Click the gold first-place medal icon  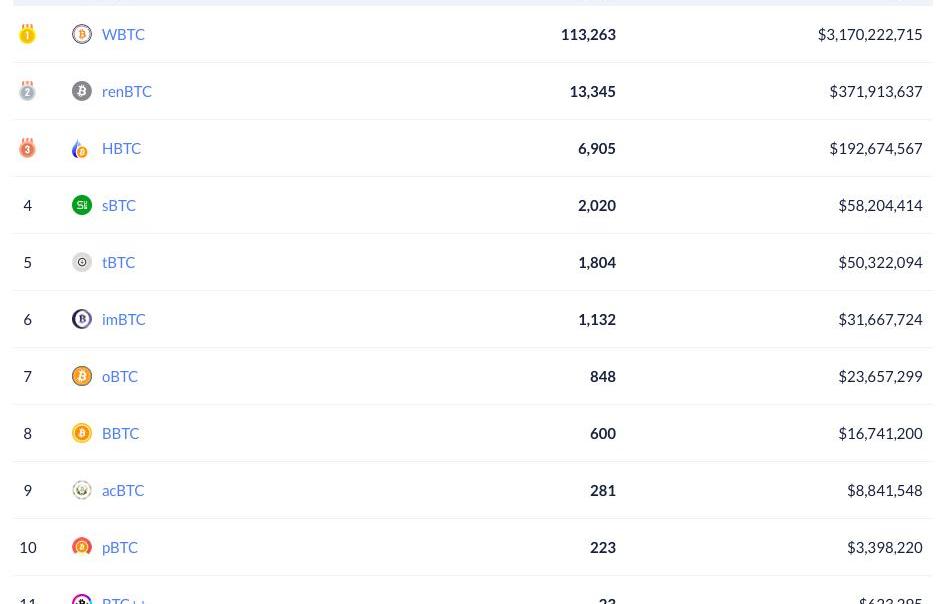(27, 34)
